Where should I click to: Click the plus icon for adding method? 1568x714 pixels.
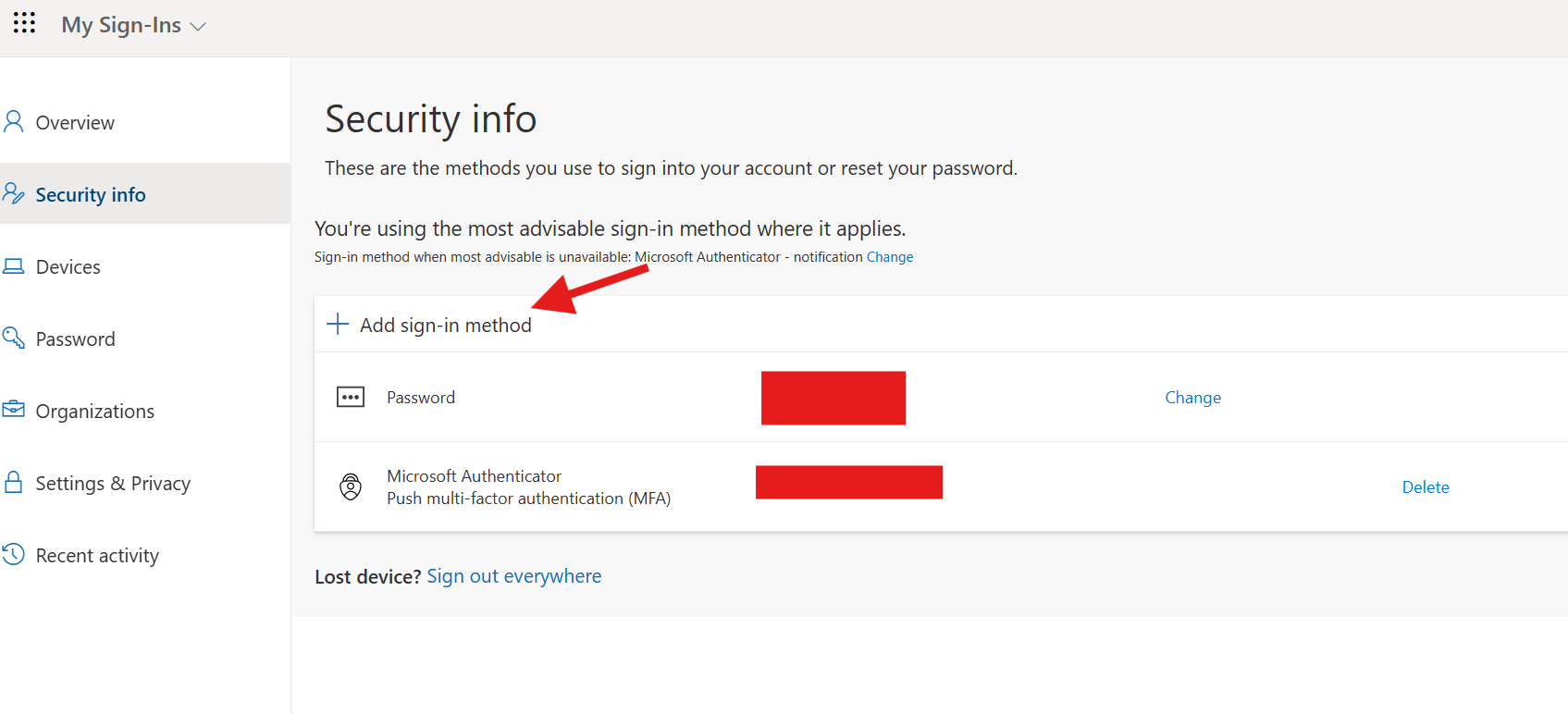point(338,324)
